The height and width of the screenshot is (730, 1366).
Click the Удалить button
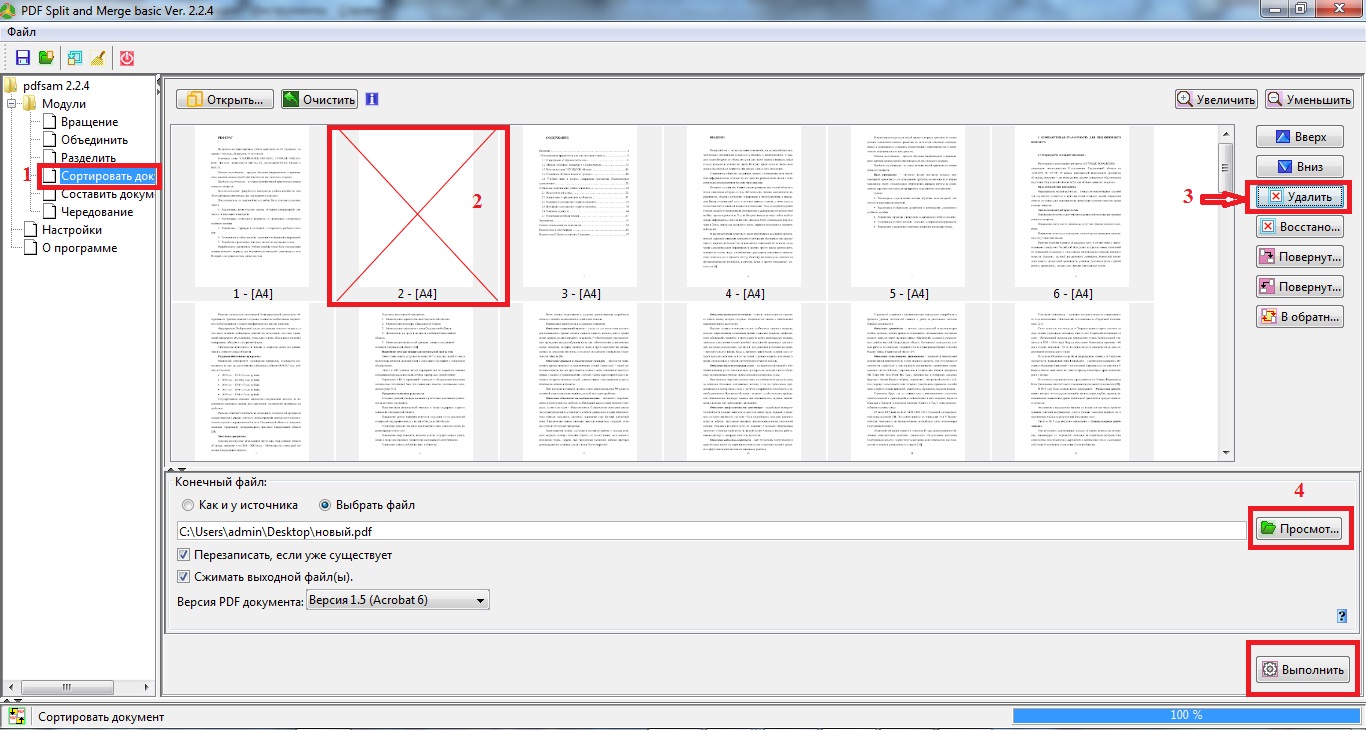tap(1299, 197)
